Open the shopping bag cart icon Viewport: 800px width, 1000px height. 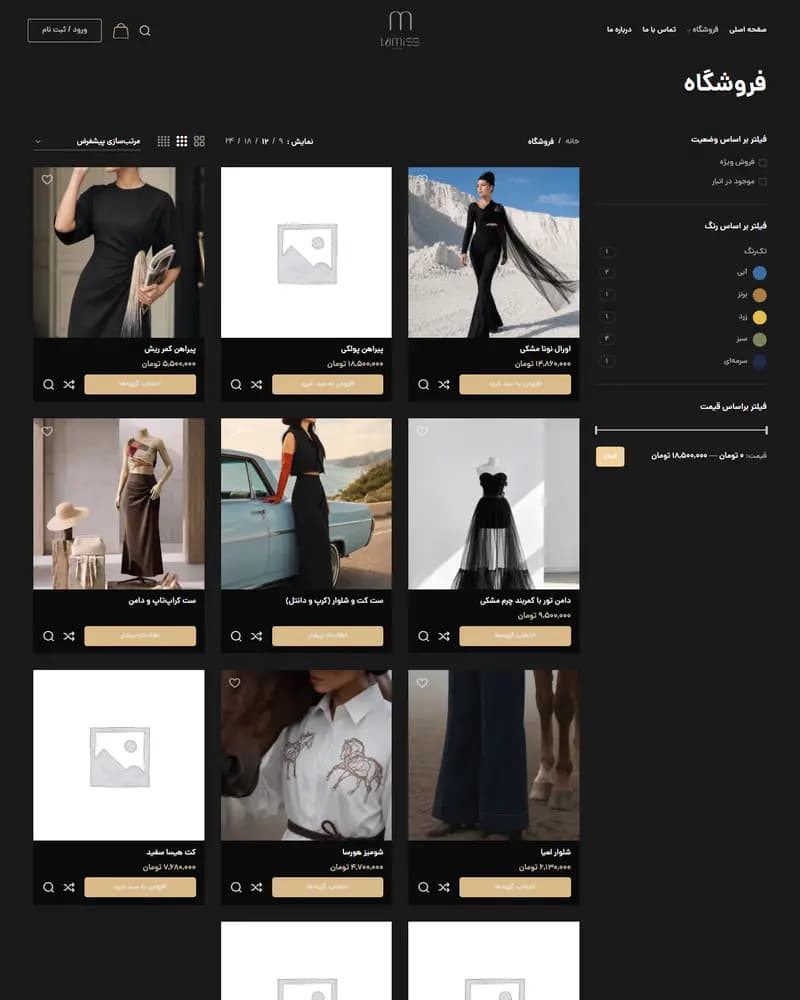pyautogui.click(x=121, y=31)
